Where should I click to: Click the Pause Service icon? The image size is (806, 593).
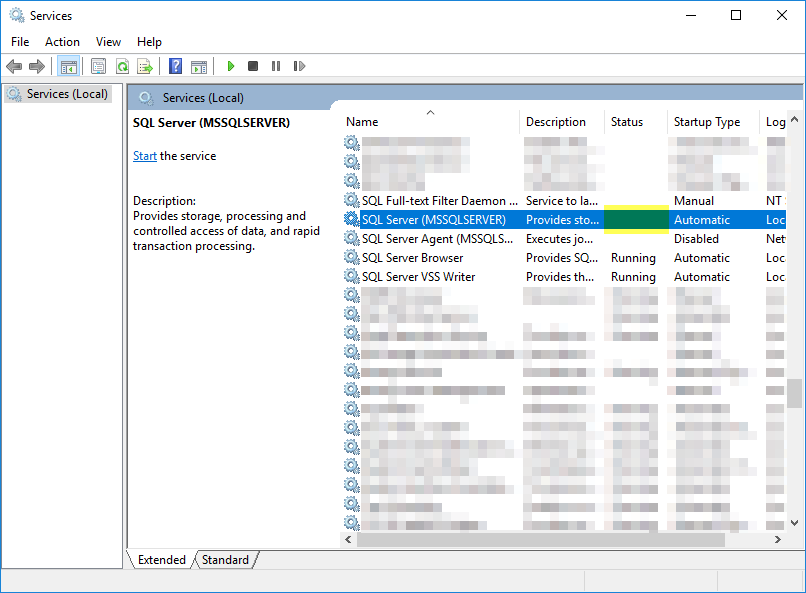tap(276, 66)
